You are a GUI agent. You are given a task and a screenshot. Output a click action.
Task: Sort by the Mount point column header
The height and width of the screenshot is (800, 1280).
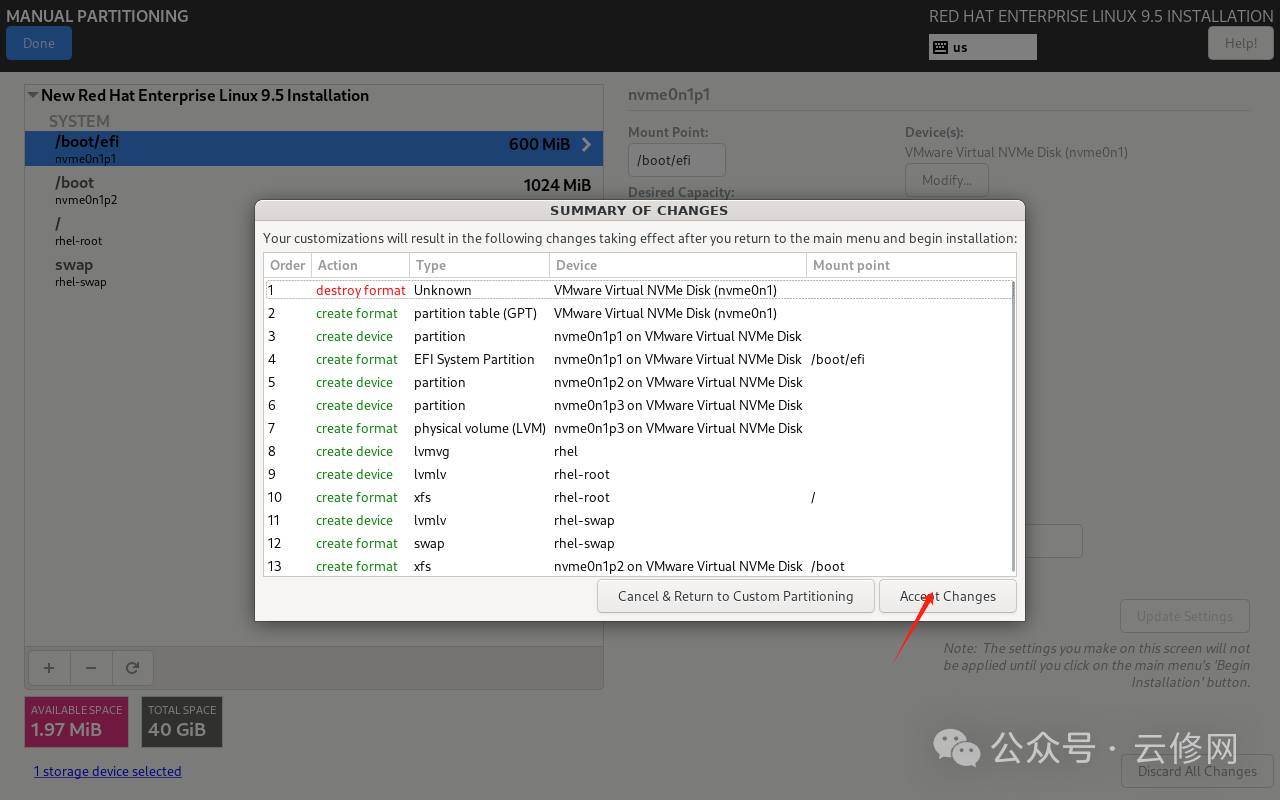(x=911, y=265)
